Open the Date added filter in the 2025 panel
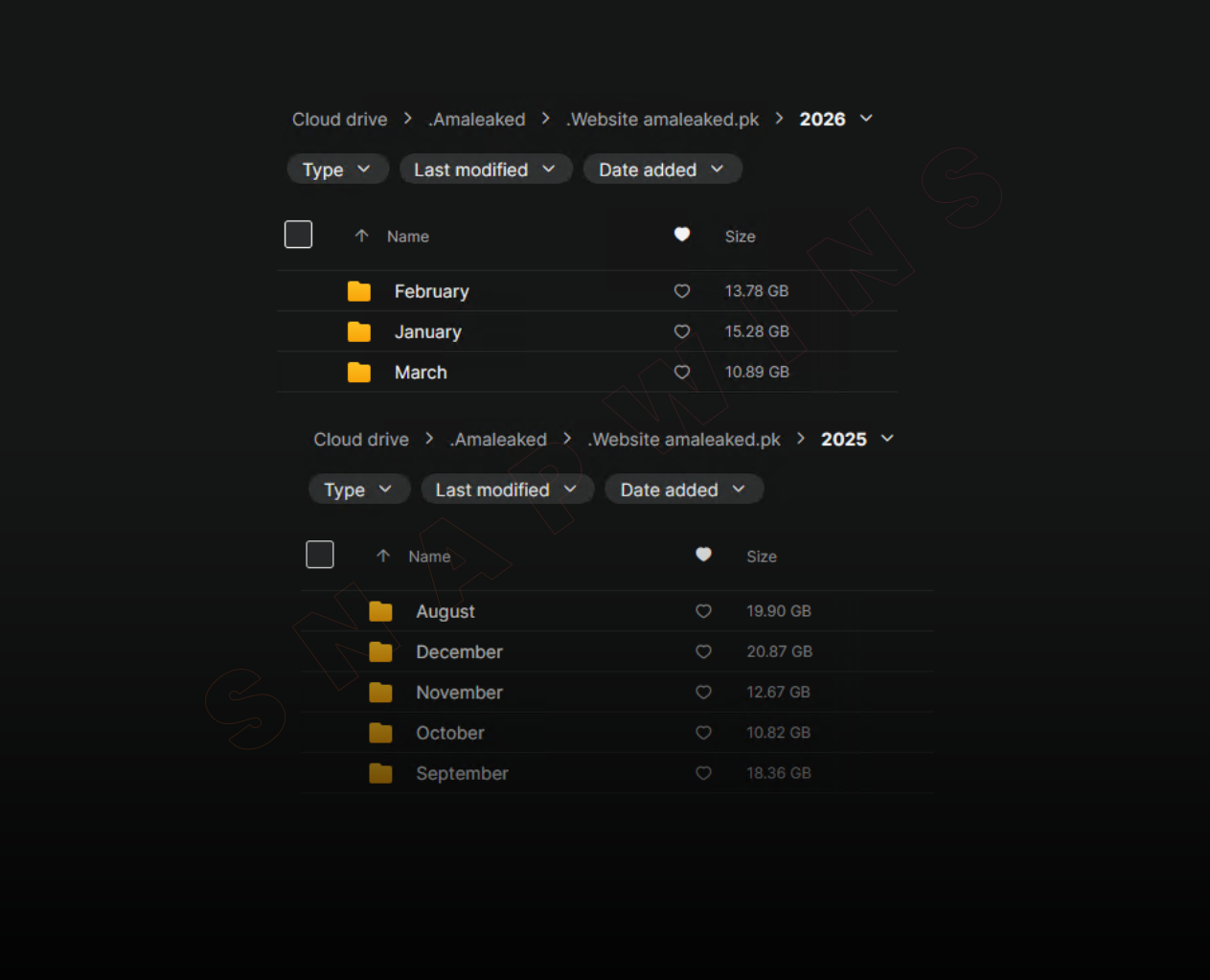This screenshot has width=1210, height=980. click(683, 490)
